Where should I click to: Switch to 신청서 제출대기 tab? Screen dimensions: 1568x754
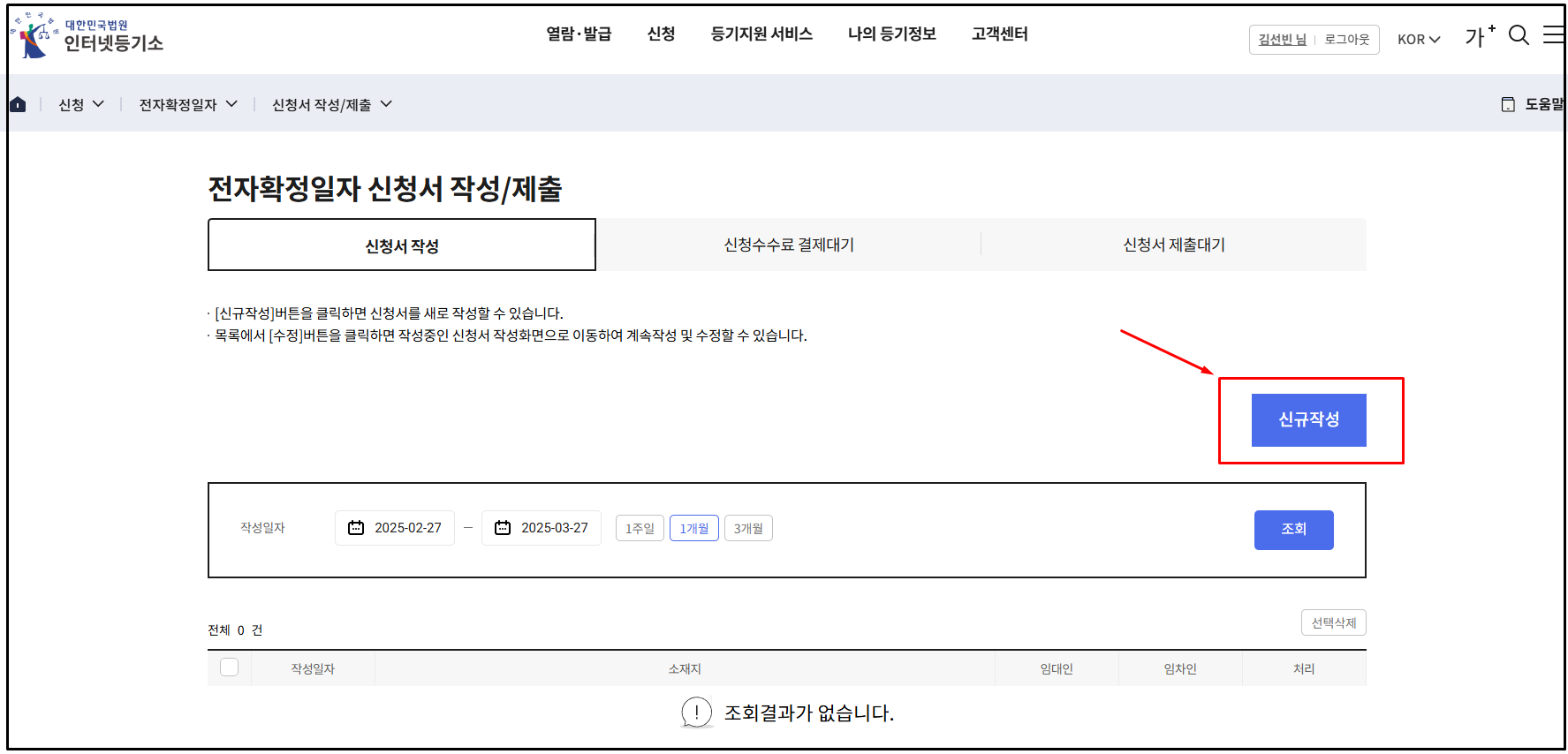pos(1174,245)
